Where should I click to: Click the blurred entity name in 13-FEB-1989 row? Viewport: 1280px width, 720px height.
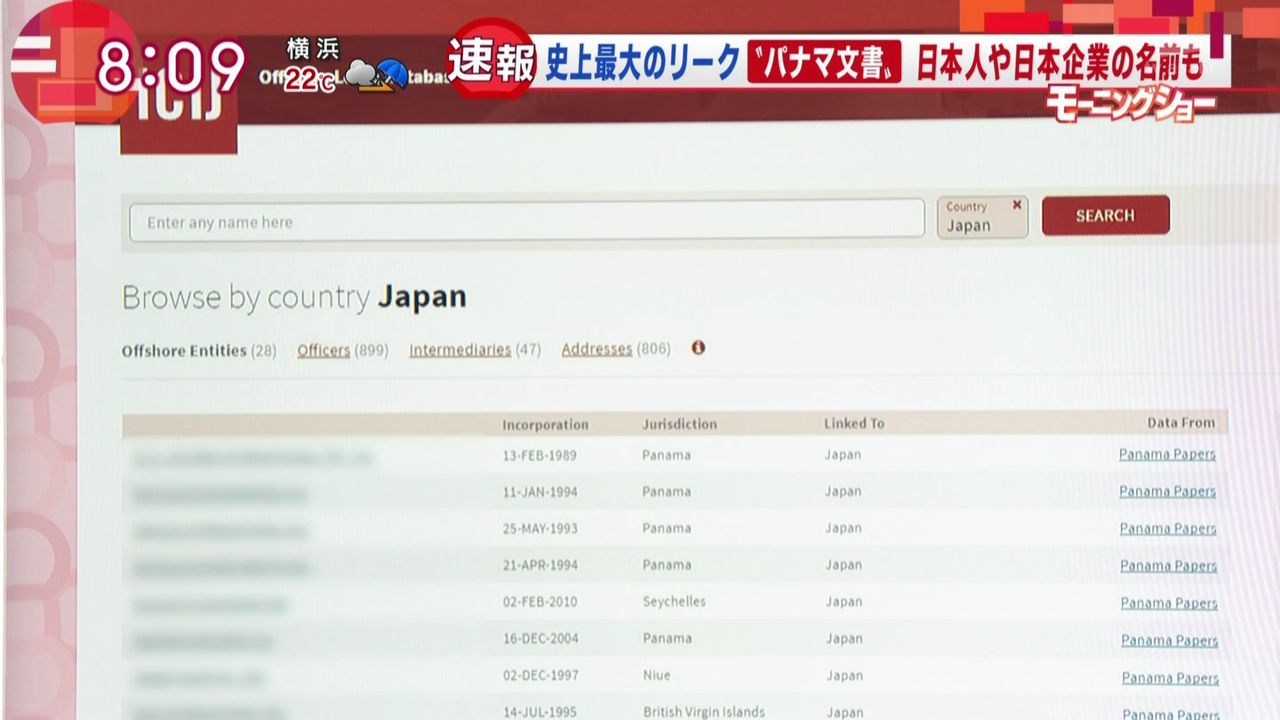252,458
